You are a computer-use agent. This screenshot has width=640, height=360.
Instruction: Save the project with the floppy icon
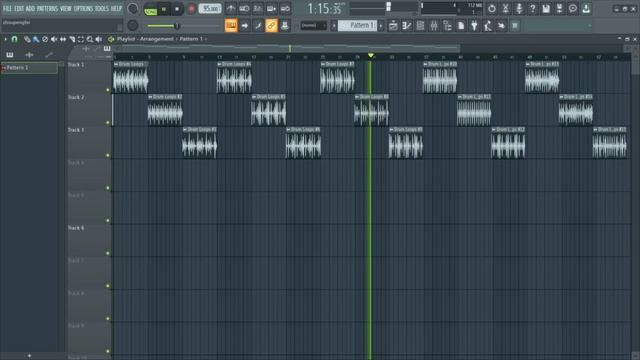point(546,8)
